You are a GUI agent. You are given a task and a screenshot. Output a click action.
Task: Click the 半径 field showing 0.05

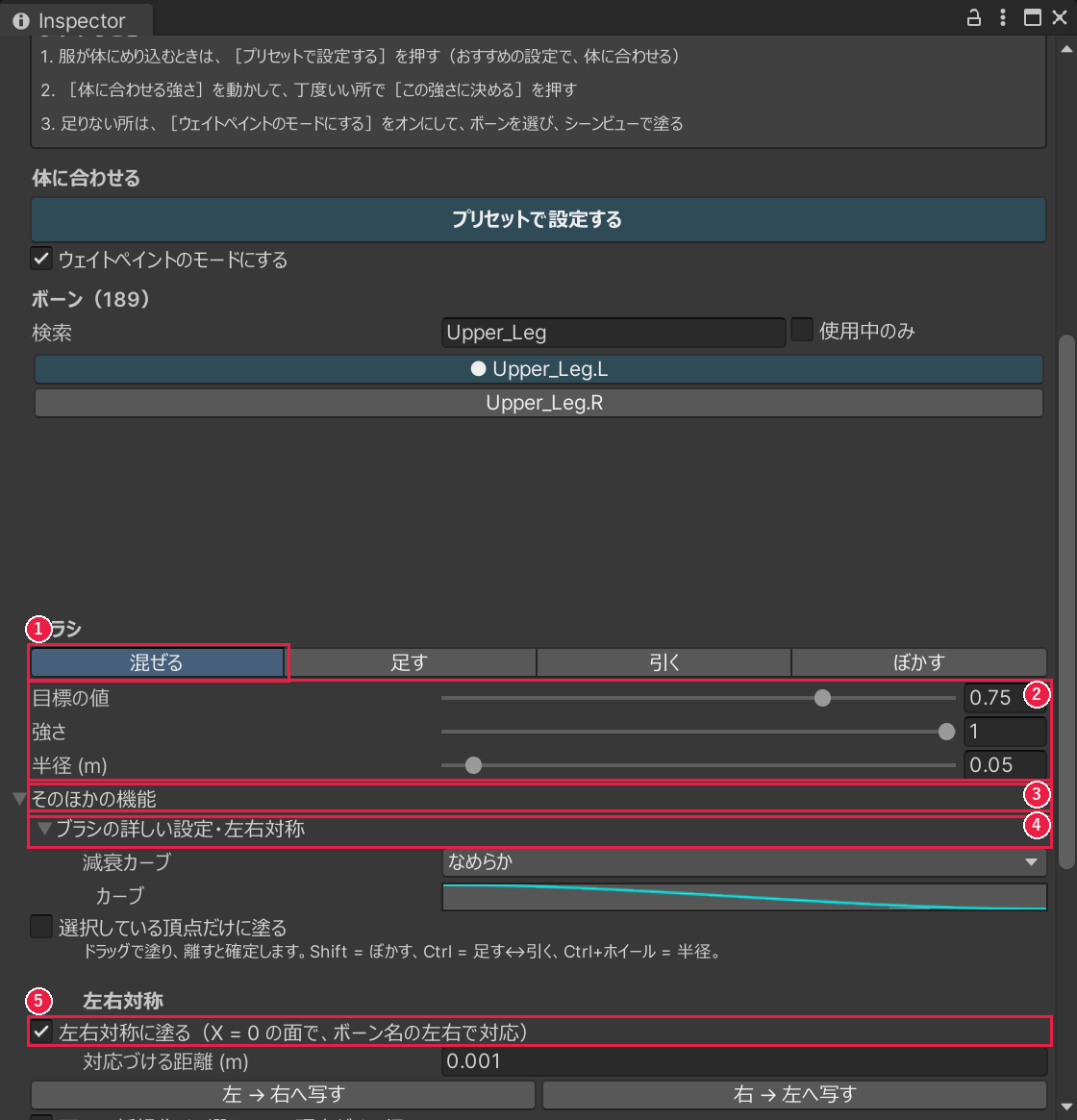pyautogui.click(x=1005, y=765)
